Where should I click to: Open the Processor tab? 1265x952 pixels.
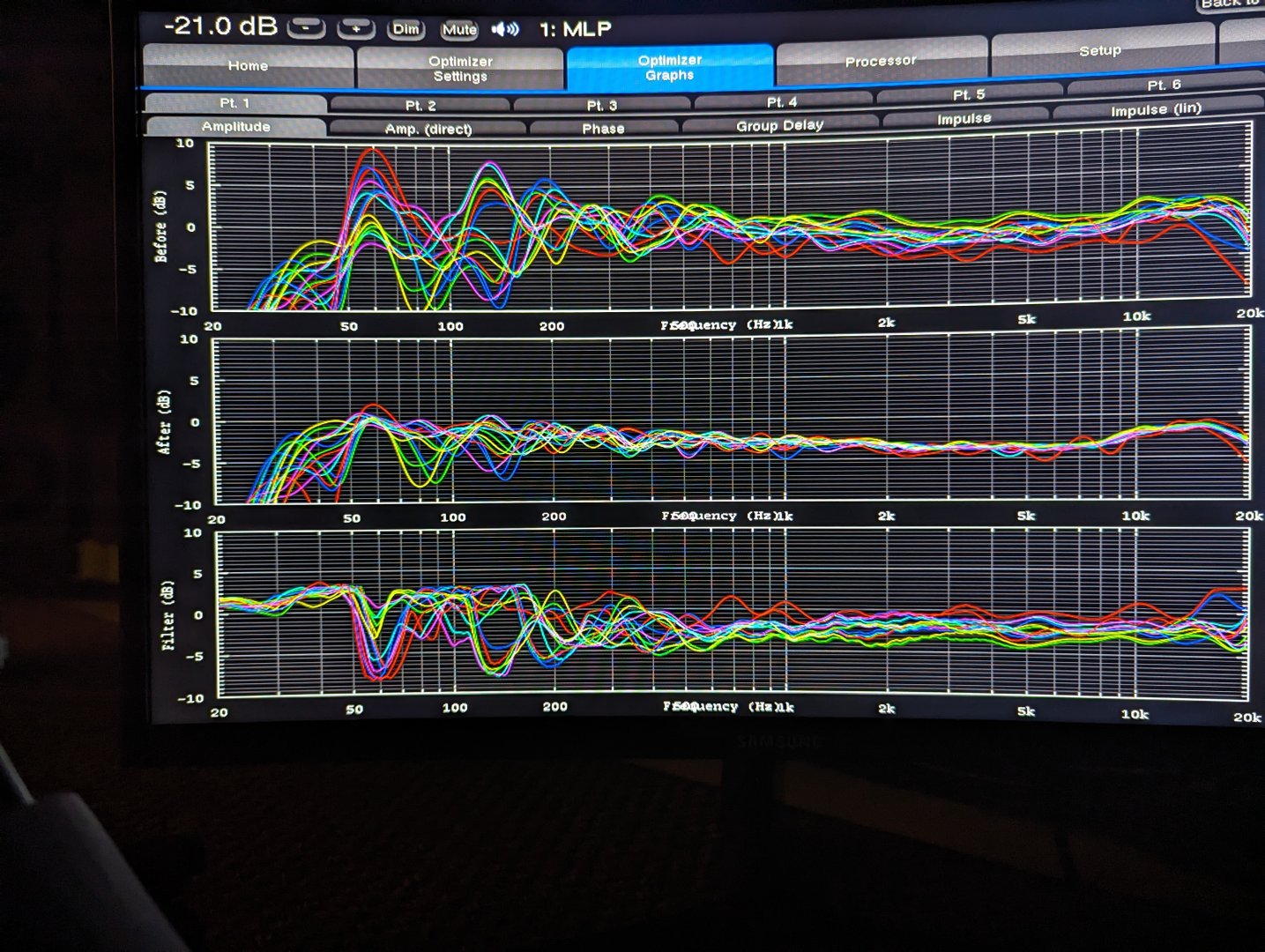tap(881, 61)
